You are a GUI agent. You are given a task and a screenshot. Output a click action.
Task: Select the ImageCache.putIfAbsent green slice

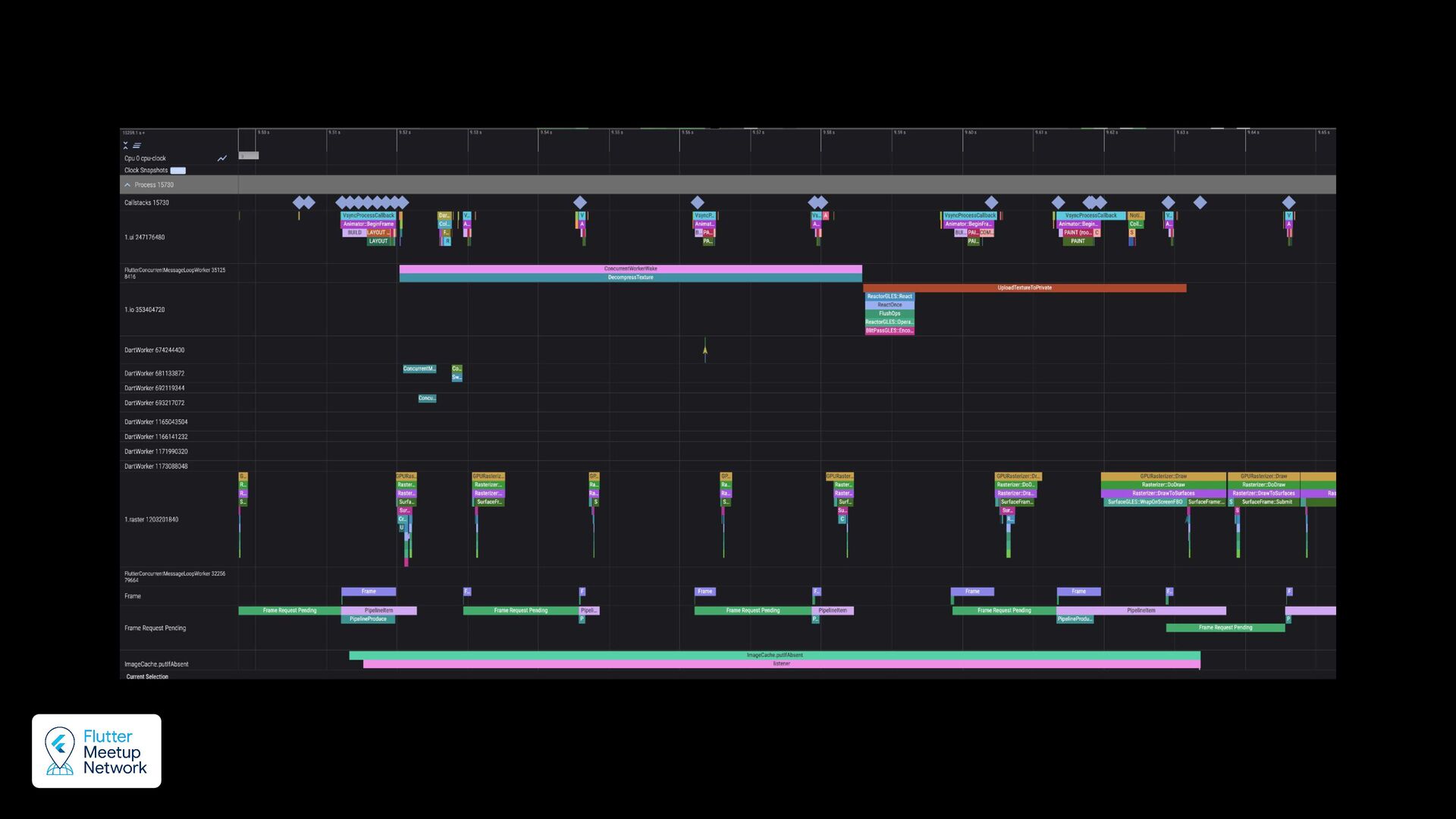click(773, 655)
